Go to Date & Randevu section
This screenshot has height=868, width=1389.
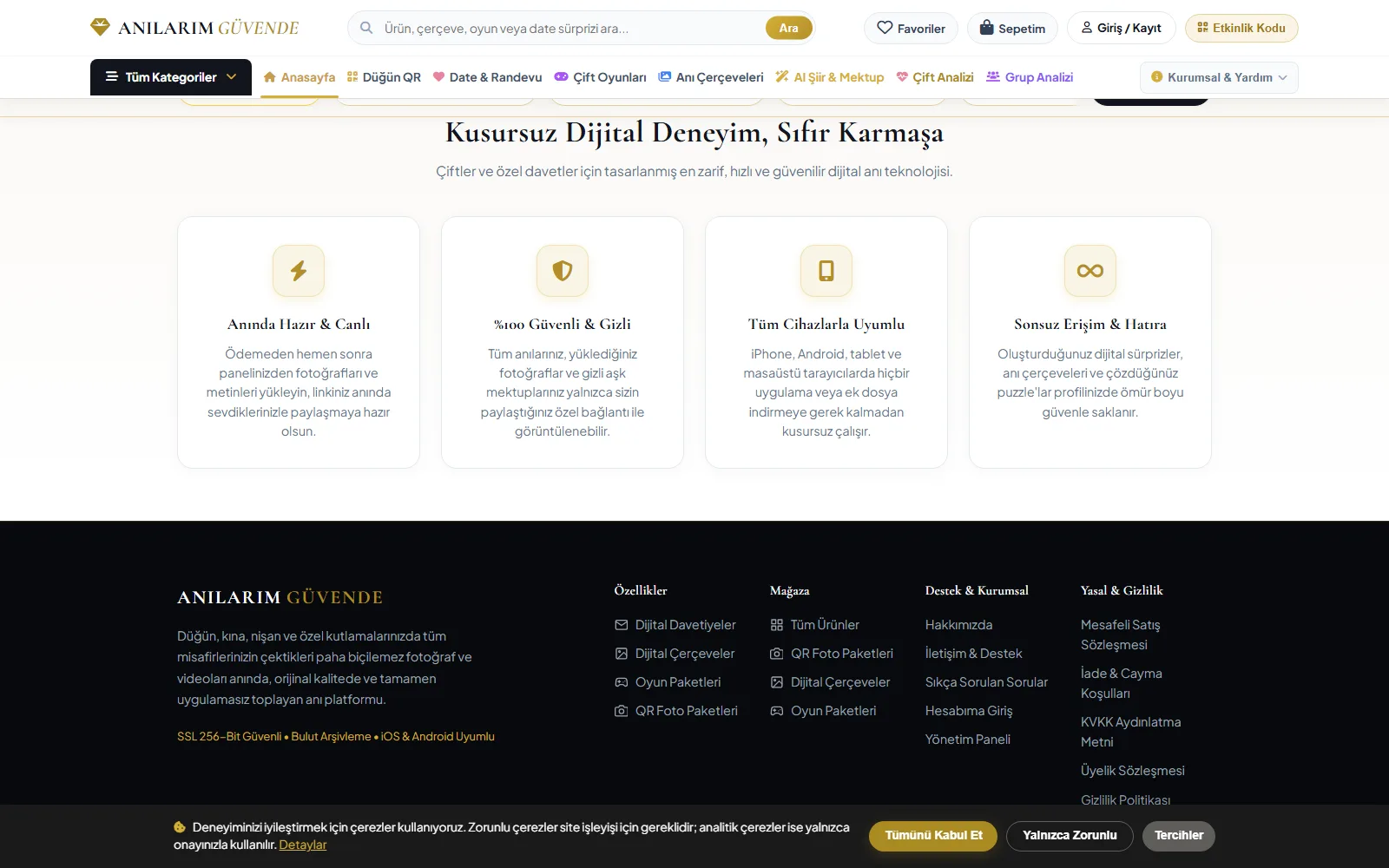click(x=487, y=77)
